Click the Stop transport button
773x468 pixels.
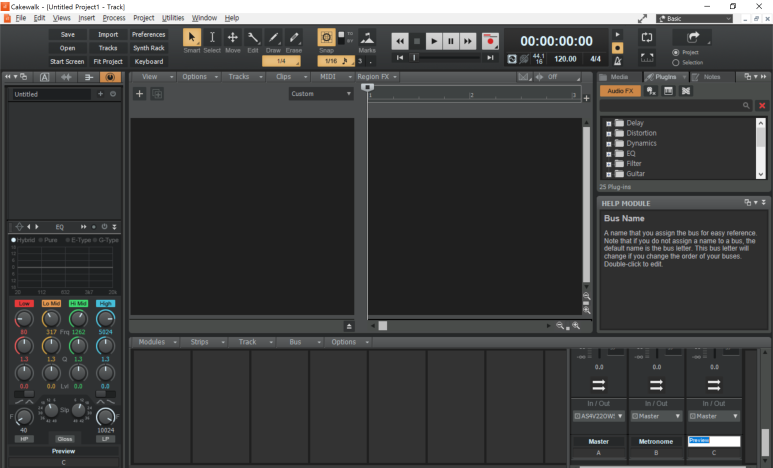417,41
